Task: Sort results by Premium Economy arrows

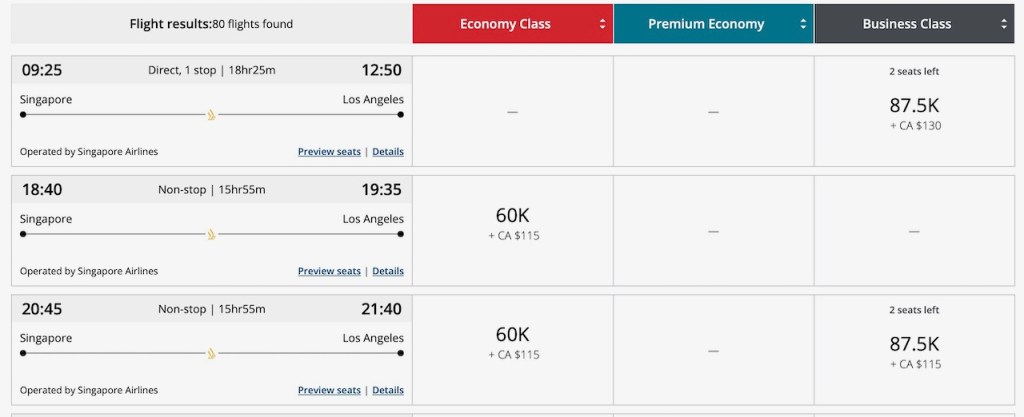Action: (803, 24)
